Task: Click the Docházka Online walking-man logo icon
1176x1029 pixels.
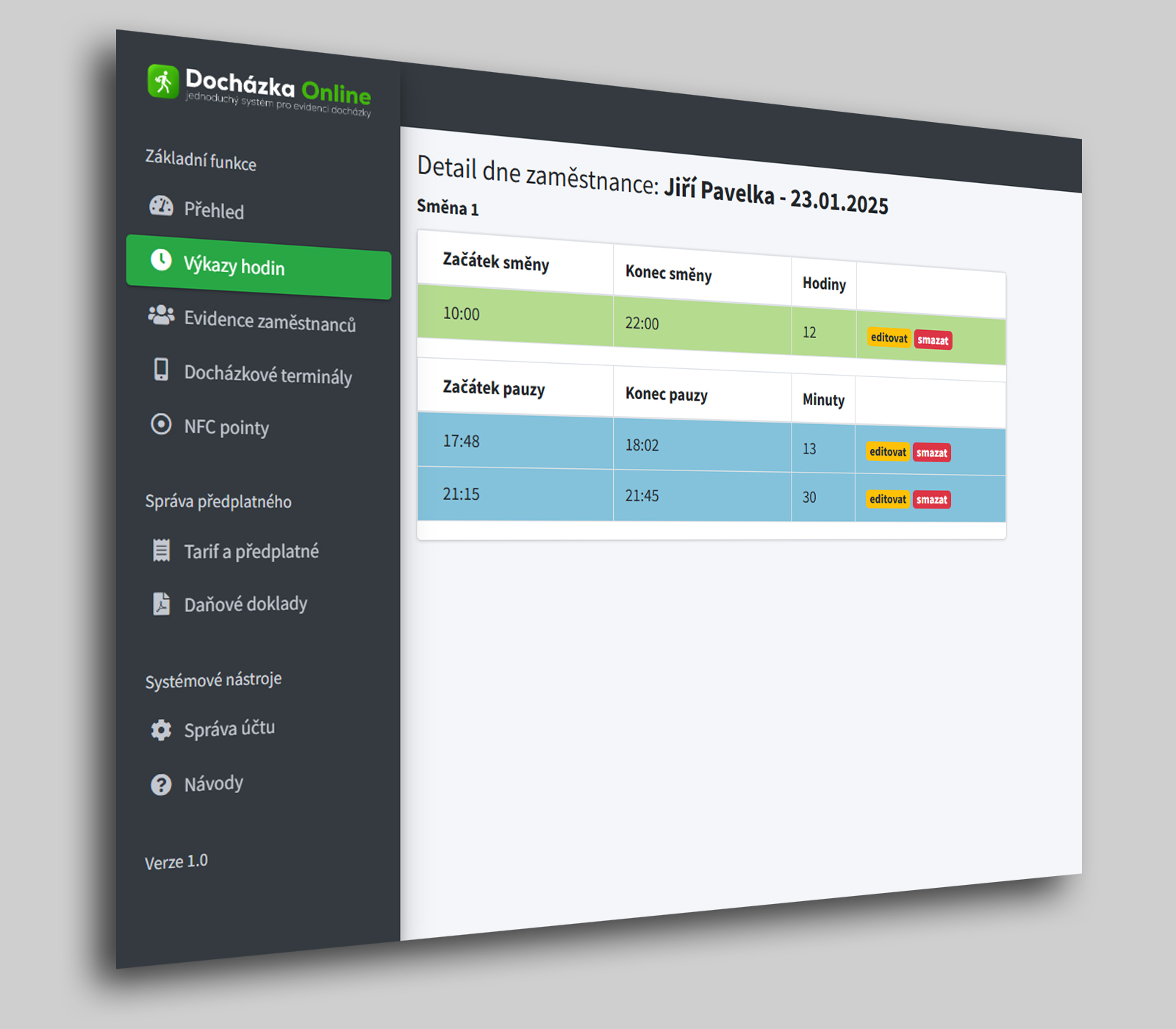Action: tap(163, 82)
